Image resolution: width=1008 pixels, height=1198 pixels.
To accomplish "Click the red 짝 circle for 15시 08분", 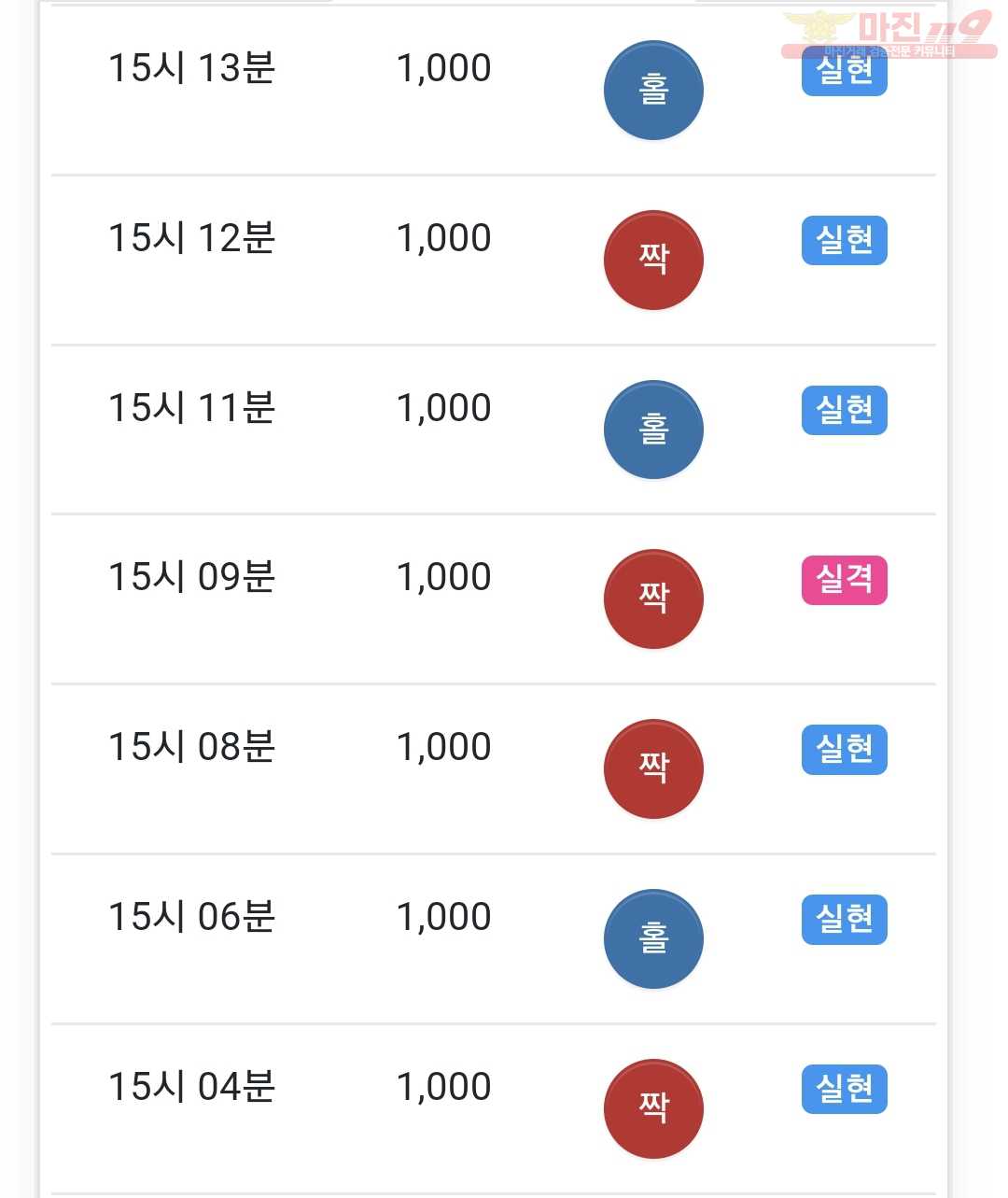I will [653, 768].
